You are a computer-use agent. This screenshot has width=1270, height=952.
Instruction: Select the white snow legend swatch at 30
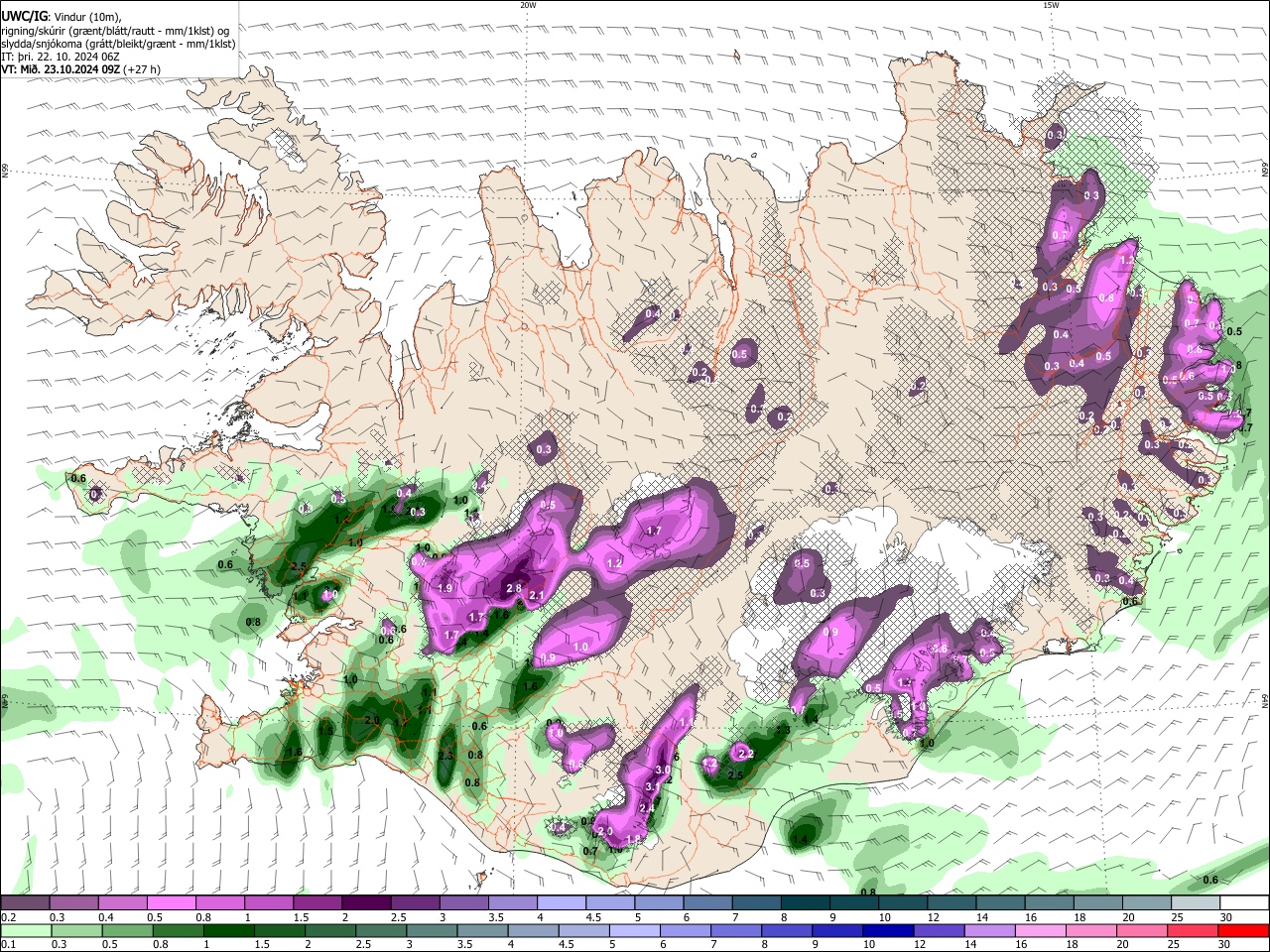point(1245,902)
